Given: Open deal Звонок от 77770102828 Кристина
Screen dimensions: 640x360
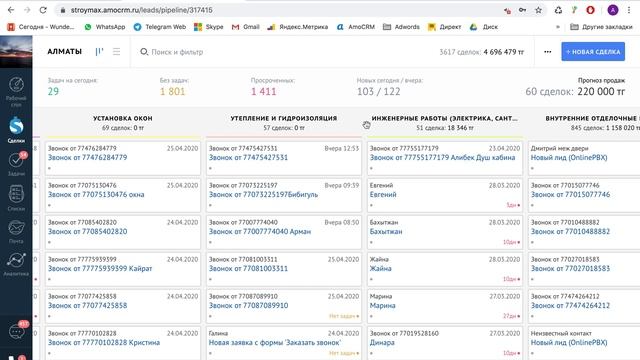Looking at the screenshot, I should [104, 342].
